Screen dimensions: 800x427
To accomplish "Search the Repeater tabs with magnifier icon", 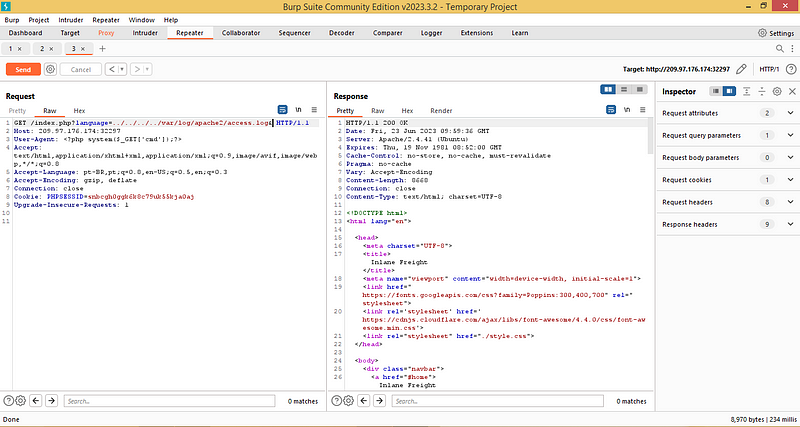I will [x=780, y=48].
